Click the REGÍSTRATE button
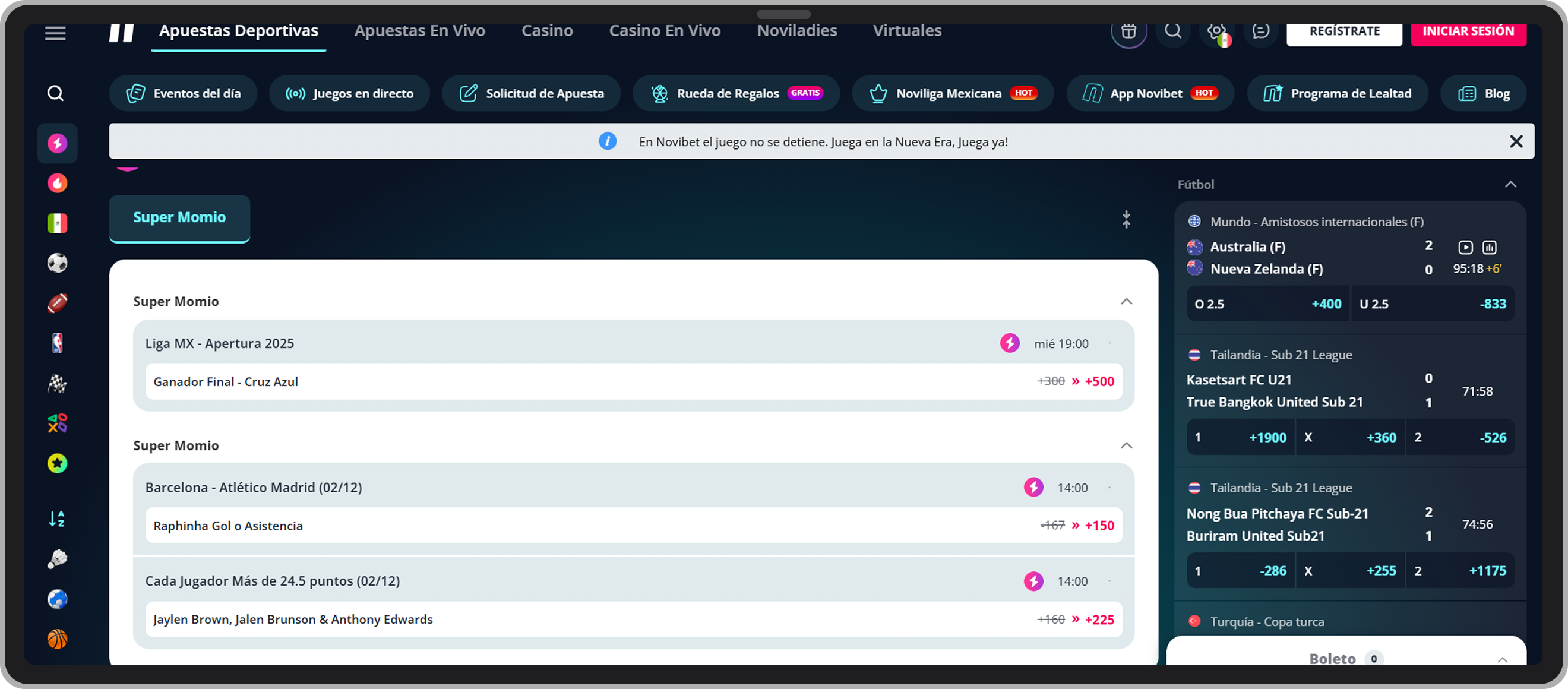 [1344, 31]
